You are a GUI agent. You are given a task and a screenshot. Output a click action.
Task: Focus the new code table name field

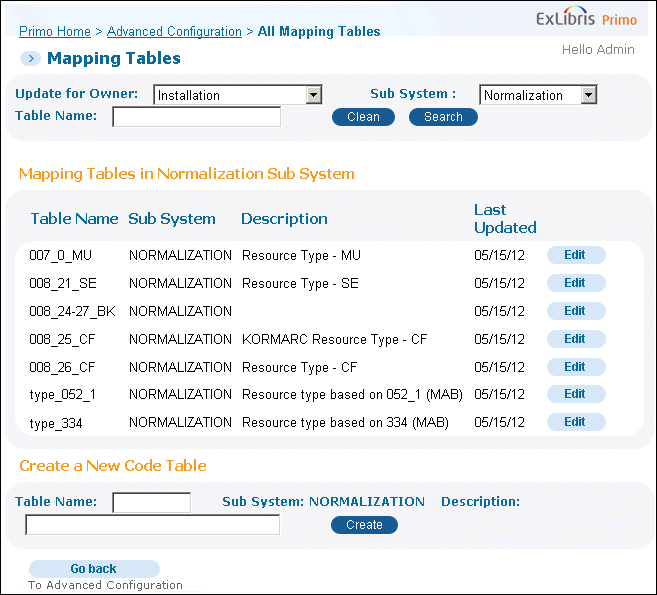[152, 502]
